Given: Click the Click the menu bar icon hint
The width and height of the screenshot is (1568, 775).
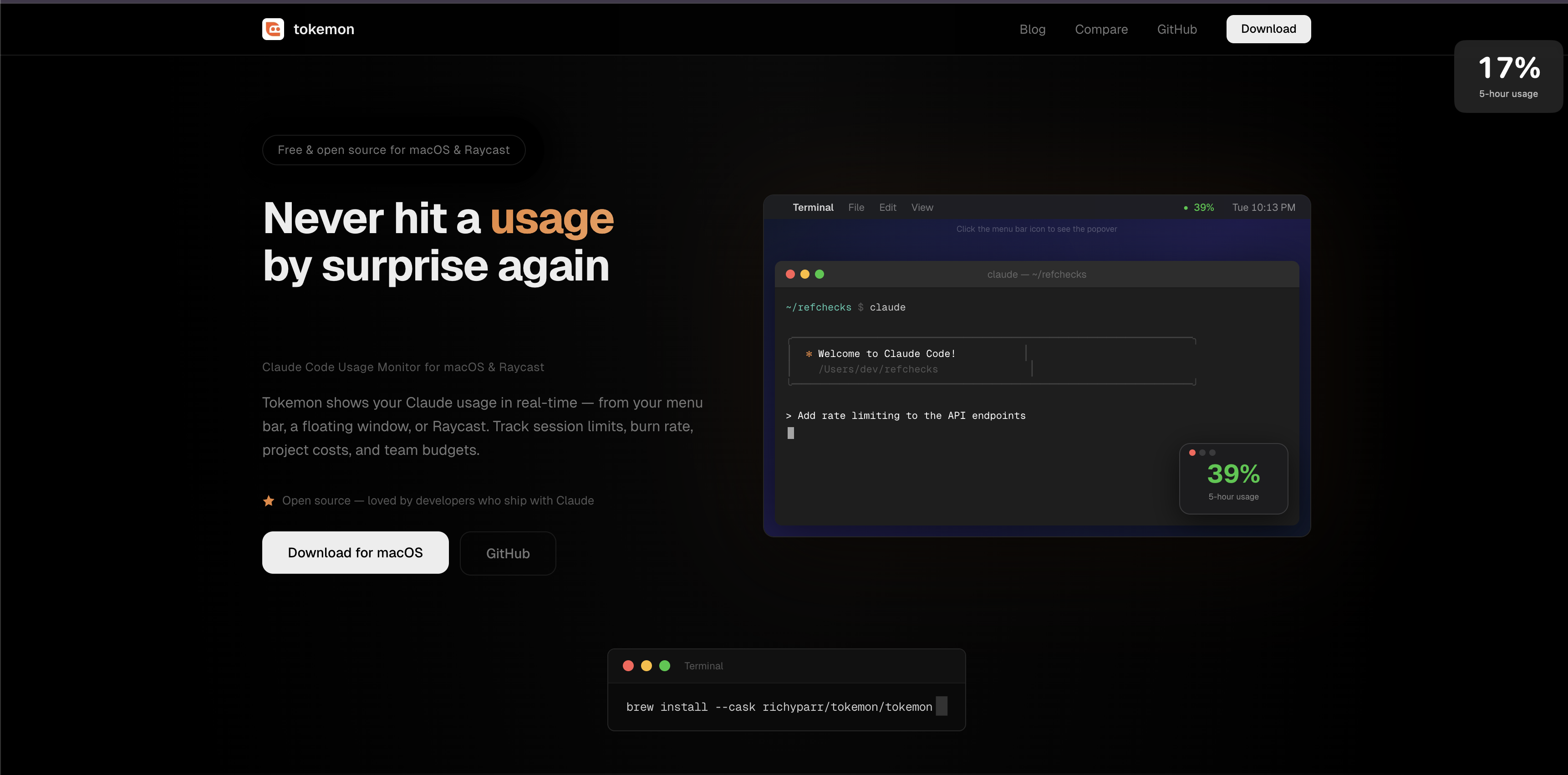Looking at the screenshot, I should 1036,229.
